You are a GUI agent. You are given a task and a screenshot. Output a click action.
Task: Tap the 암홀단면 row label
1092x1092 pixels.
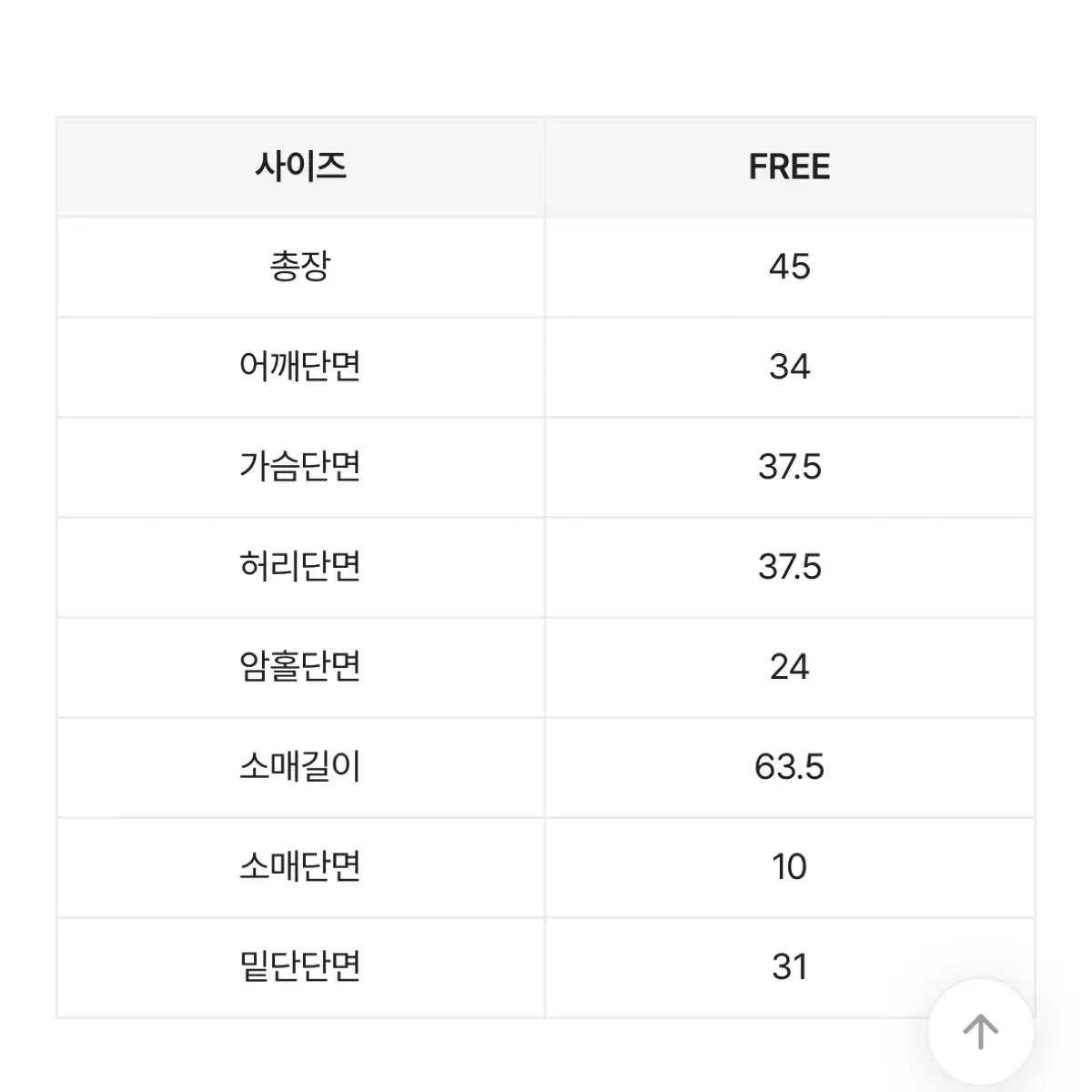pos(300,668)
